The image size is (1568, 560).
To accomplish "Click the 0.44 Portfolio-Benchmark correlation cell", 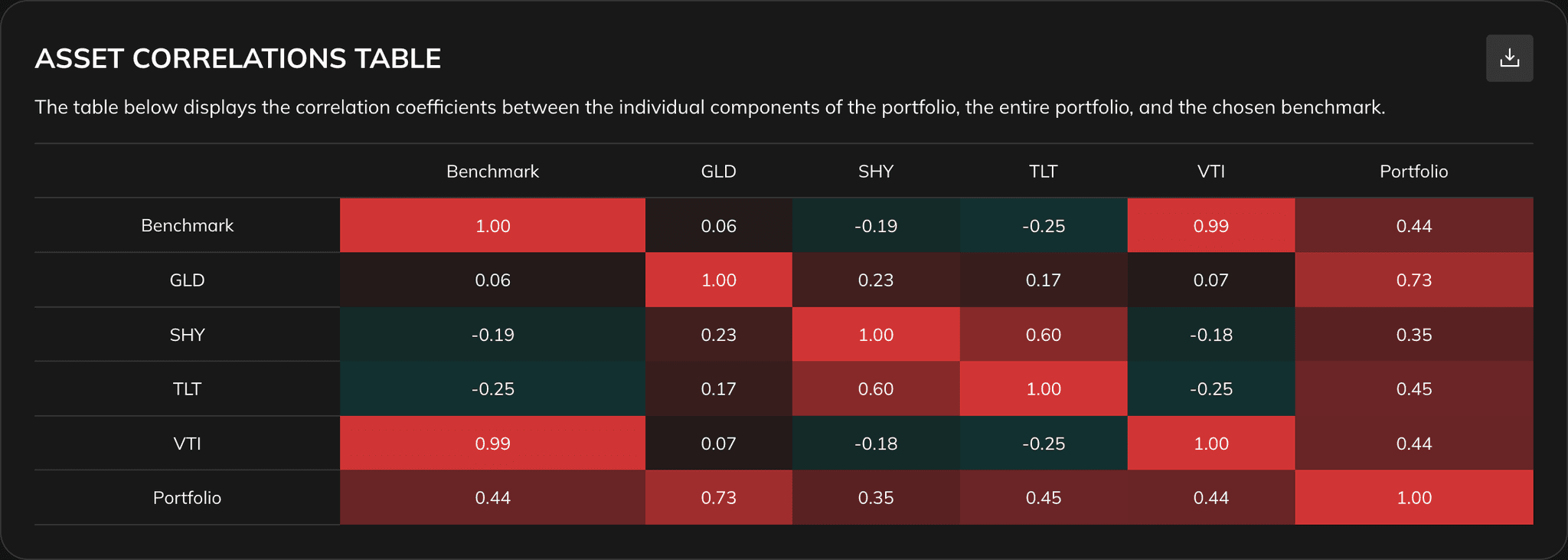I will (492, 497).
